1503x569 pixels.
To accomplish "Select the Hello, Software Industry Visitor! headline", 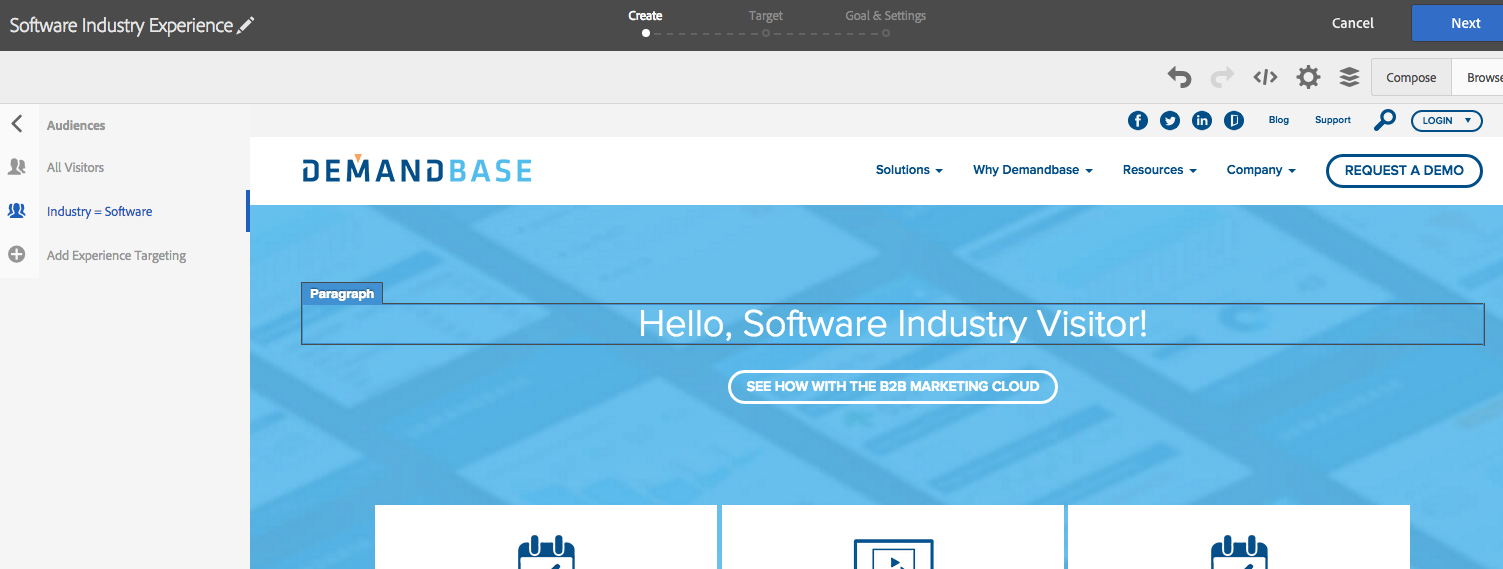I will tap(893, 324).
